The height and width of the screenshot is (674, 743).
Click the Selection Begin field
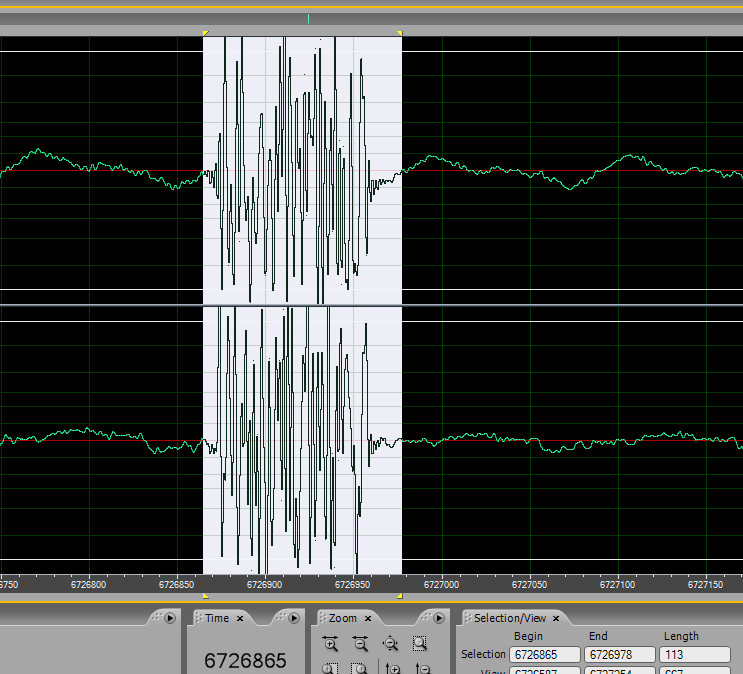pyautogui.click(x=545, y=654)
